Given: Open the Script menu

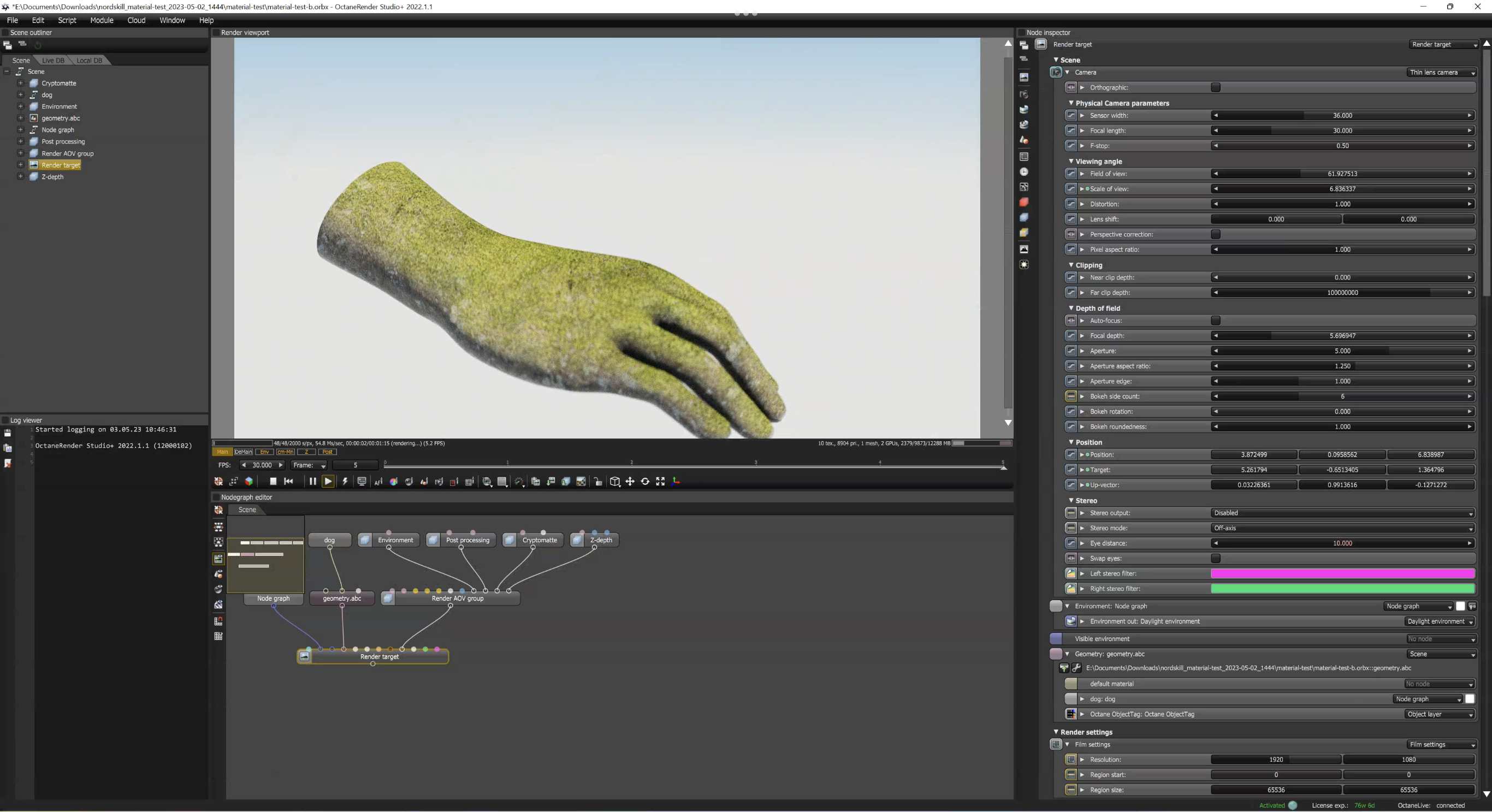Looking at the screenshot, I should coord(67,20).
